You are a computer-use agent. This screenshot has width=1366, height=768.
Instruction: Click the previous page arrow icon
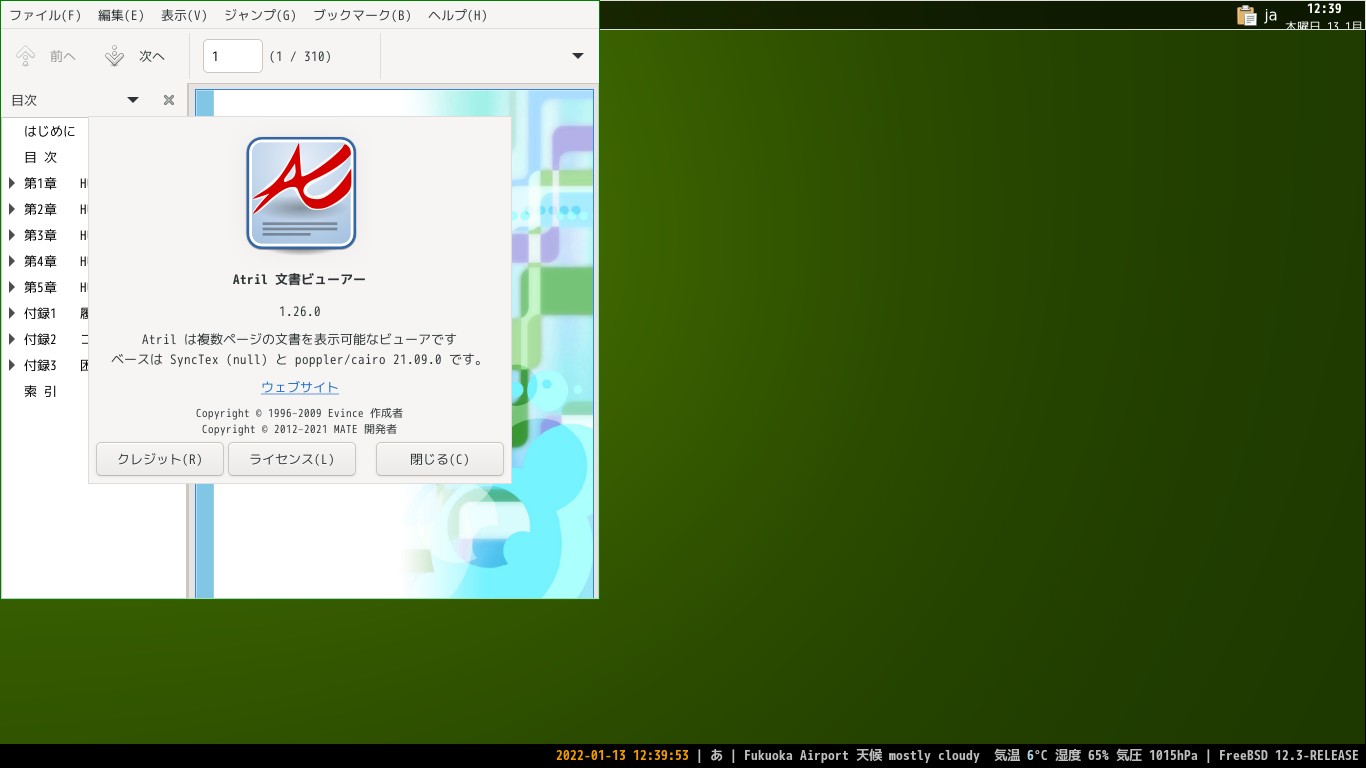pos(26,56)
